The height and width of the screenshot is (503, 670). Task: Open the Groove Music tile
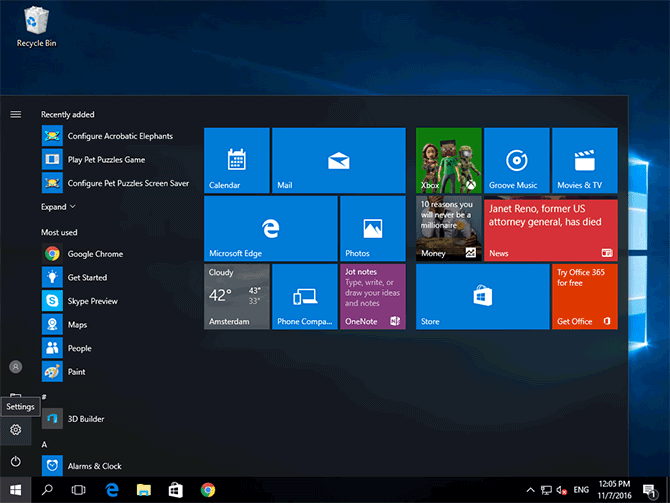[x=517, y=160]
